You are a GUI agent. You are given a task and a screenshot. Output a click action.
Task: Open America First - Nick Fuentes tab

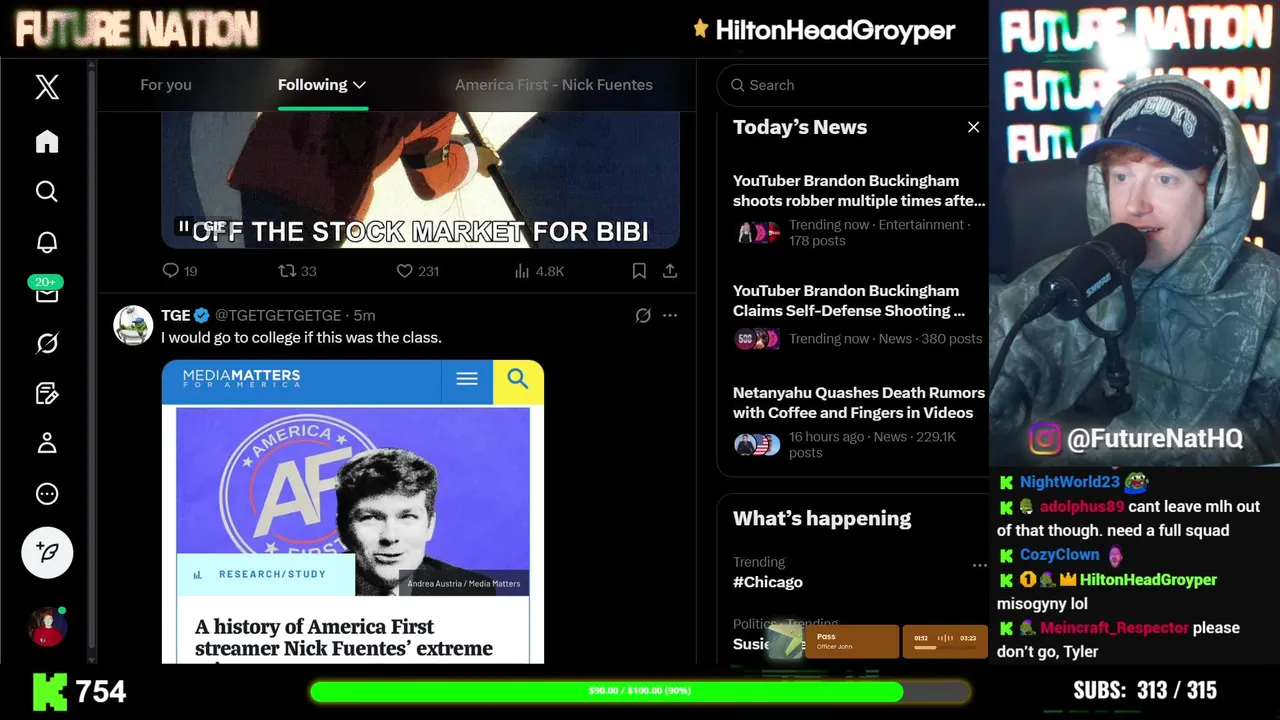click(553, 85)
